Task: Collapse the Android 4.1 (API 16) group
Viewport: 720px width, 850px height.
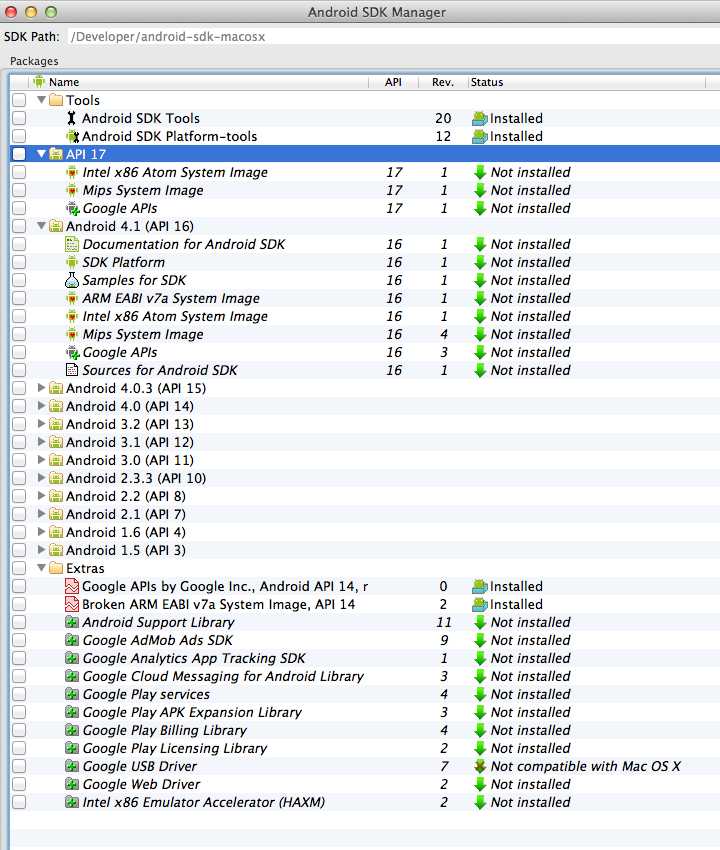Action: [x=41, y=226]
